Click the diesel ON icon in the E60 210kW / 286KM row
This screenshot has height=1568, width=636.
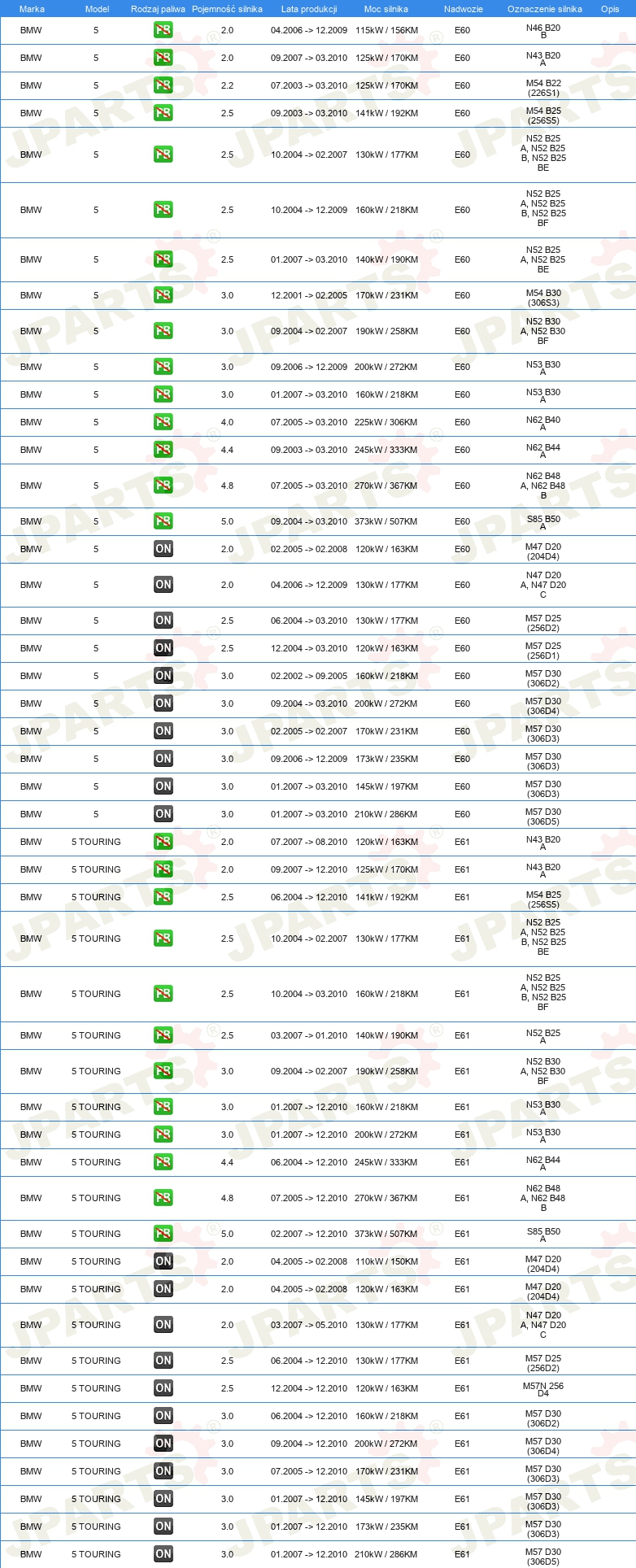click(163, 814)
